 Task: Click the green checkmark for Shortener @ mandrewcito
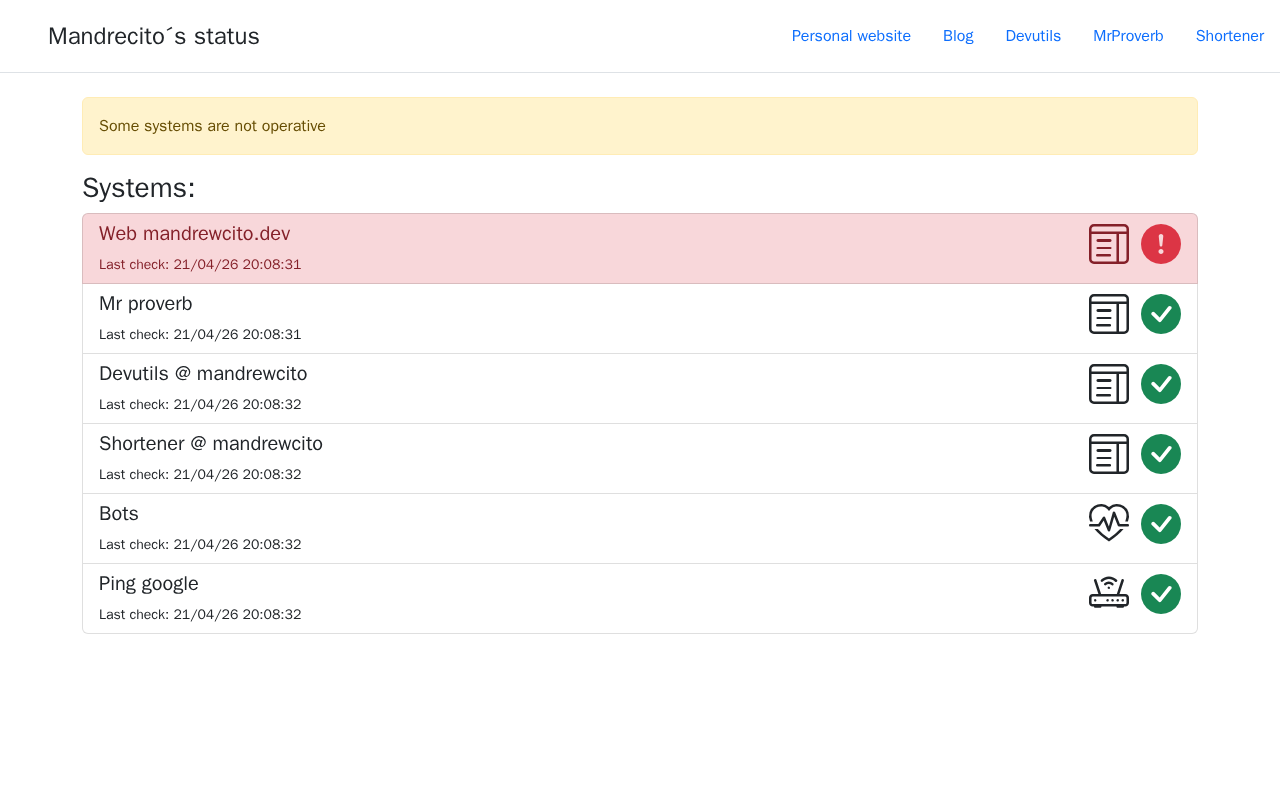1161,454
